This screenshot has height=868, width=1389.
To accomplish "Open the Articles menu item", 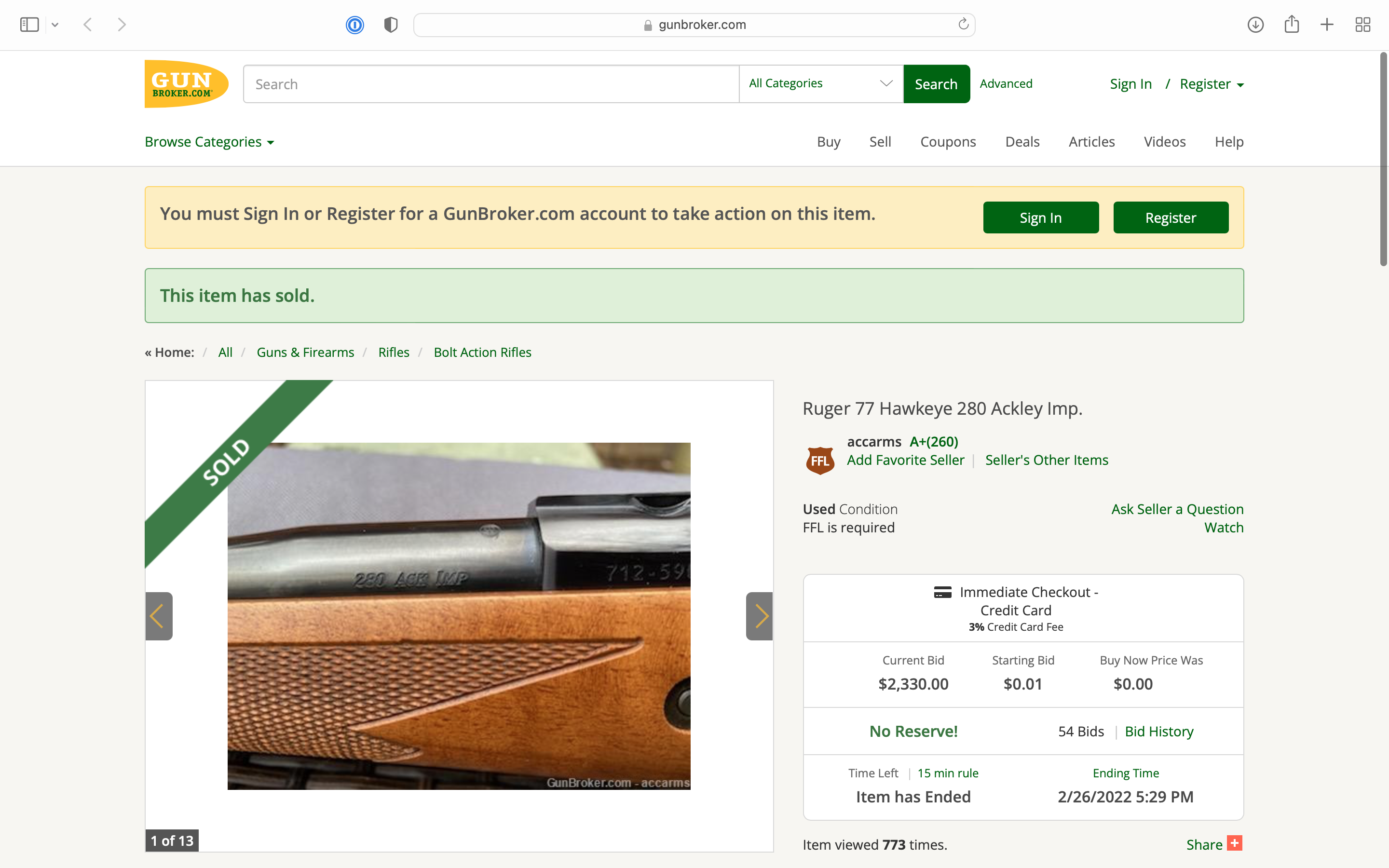I will (x=1091, y=142).
